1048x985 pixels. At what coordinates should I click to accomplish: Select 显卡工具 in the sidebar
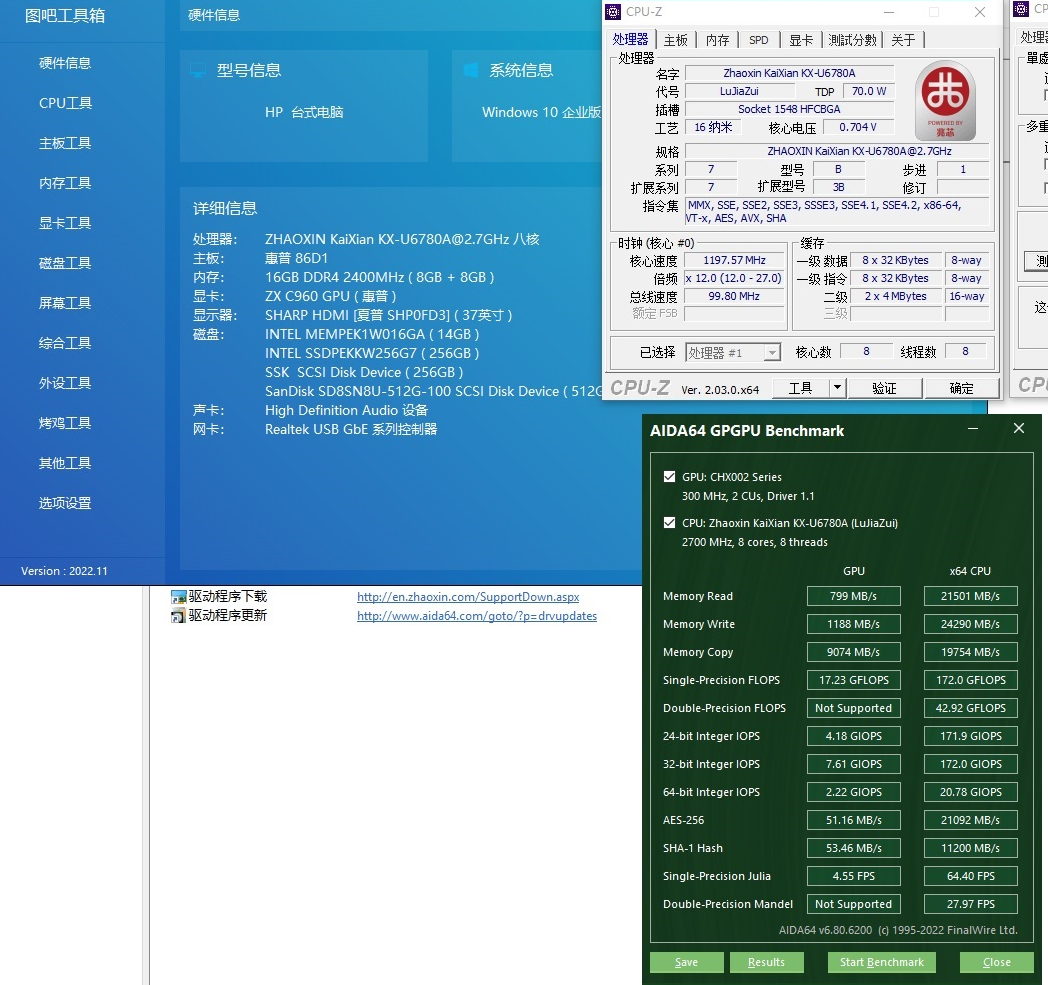tap(64, 223)
